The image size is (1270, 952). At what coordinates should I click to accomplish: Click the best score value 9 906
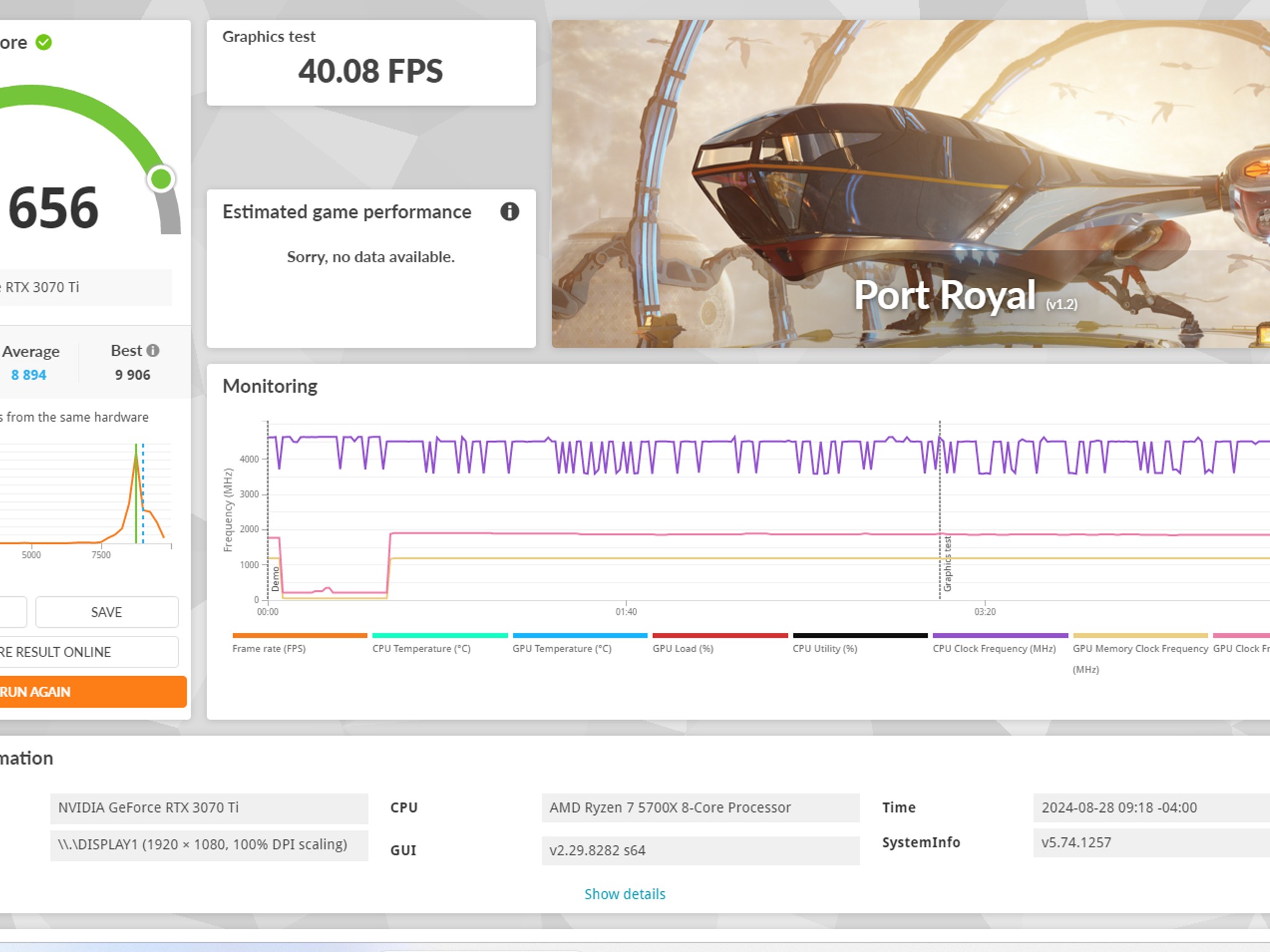133,375
